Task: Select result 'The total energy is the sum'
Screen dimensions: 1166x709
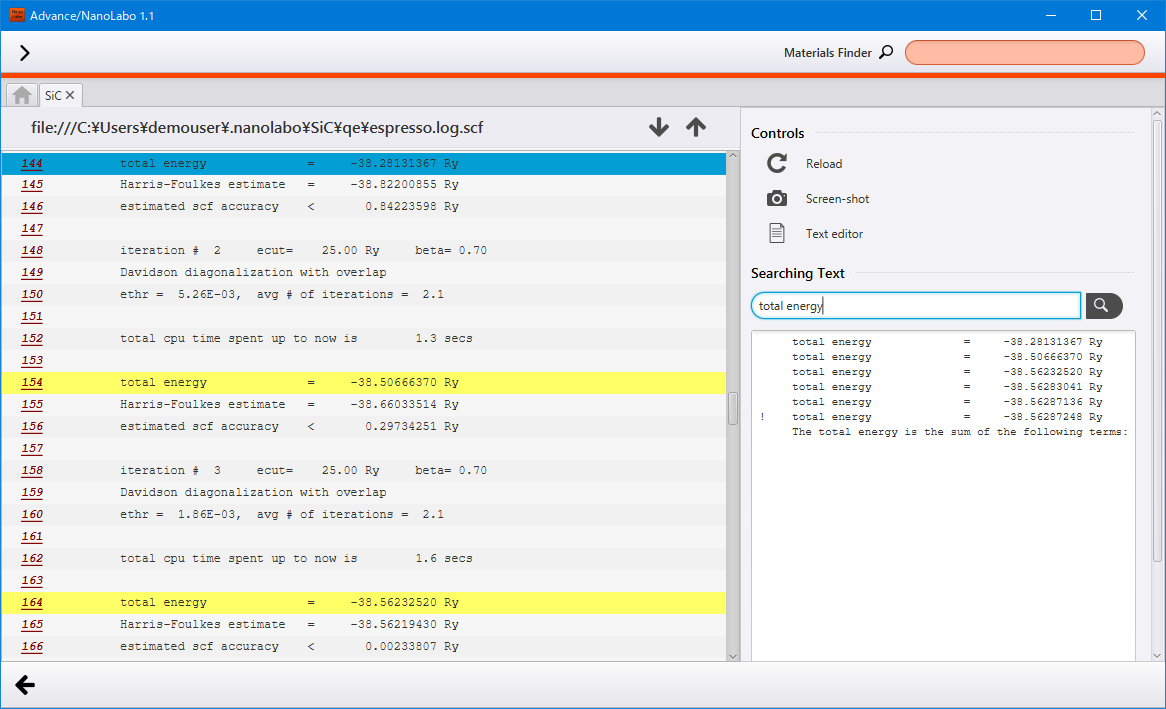Action: point(946,432)
